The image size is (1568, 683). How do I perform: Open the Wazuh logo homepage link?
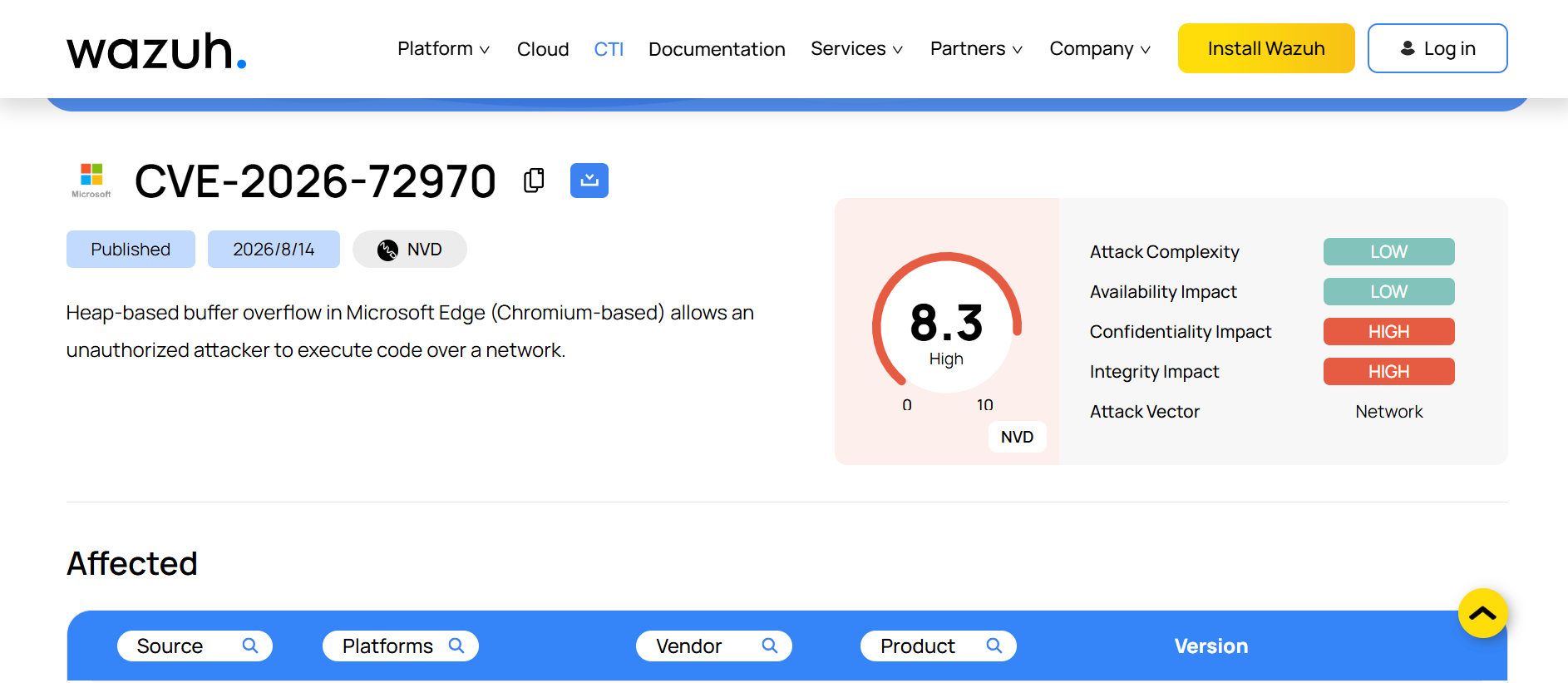[156, 51]
